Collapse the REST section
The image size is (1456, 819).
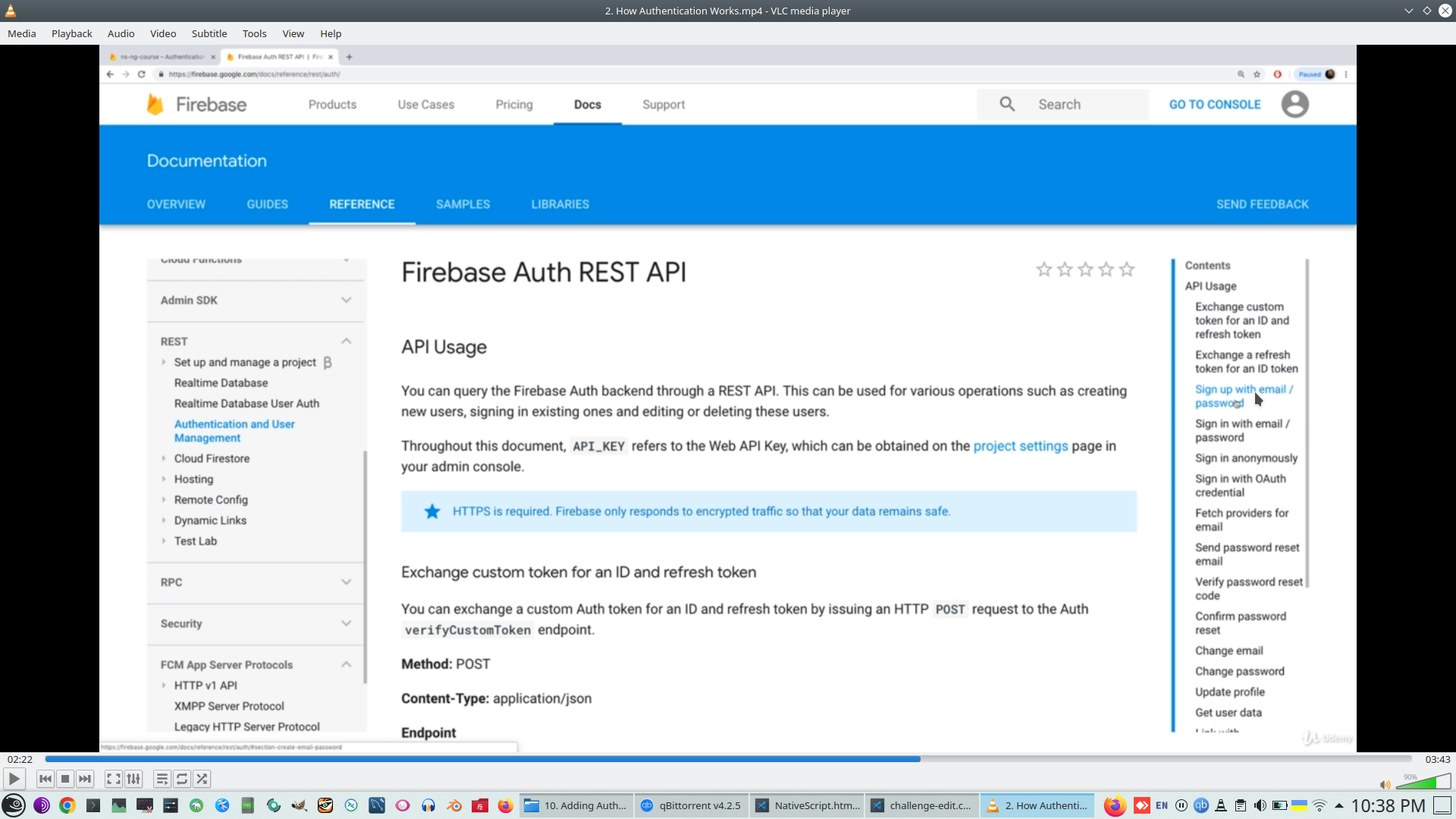(346, 341)
